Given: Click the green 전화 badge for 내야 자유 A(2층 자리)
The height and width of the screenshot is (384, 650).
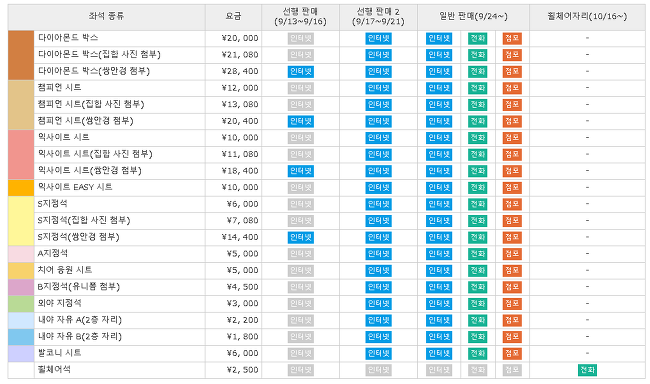Looking at the screenshot, I should (x=478, y=320).
